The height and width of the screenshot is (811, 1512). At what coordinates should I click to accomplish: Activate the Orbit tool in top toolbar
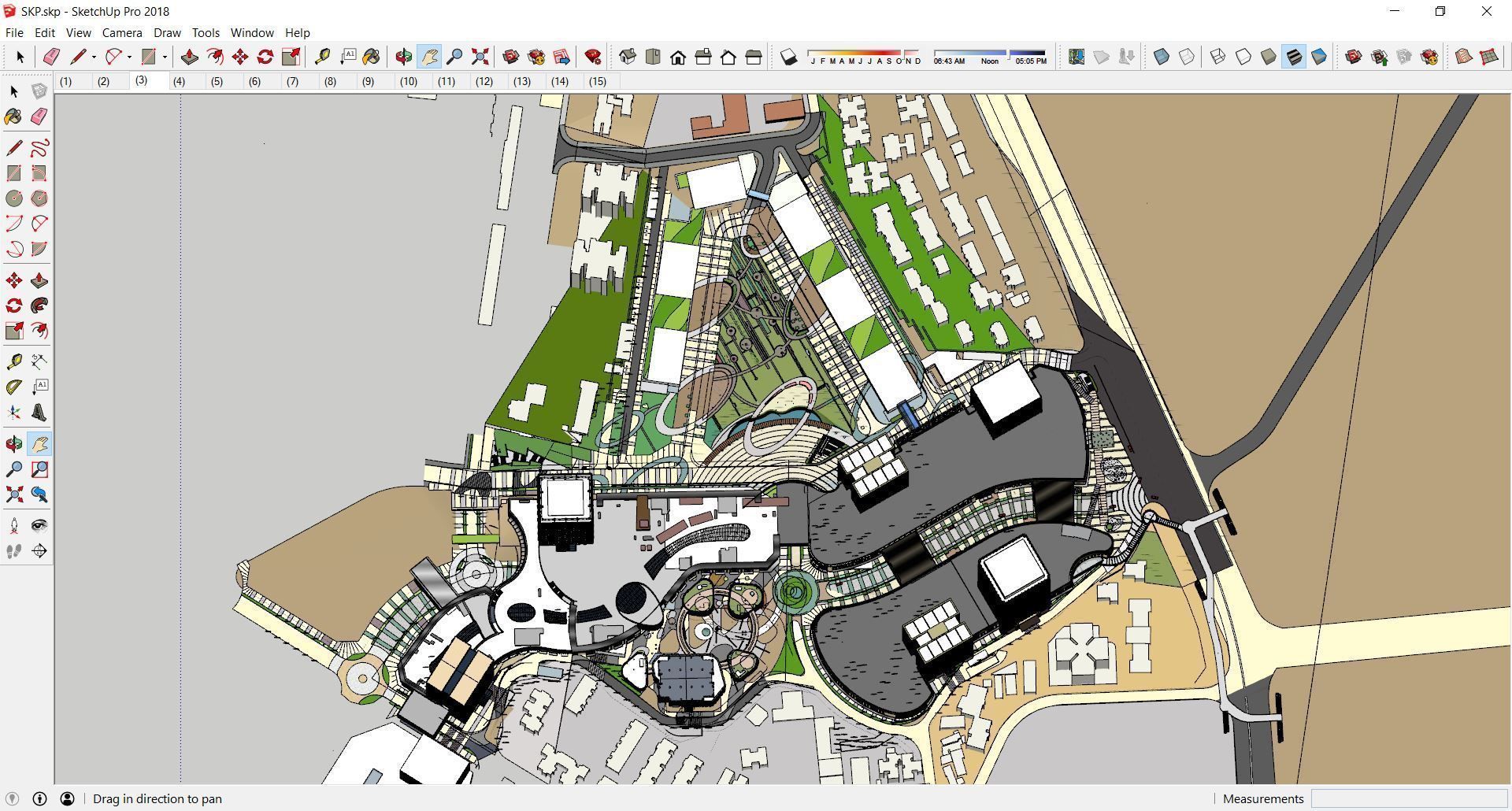403,57
